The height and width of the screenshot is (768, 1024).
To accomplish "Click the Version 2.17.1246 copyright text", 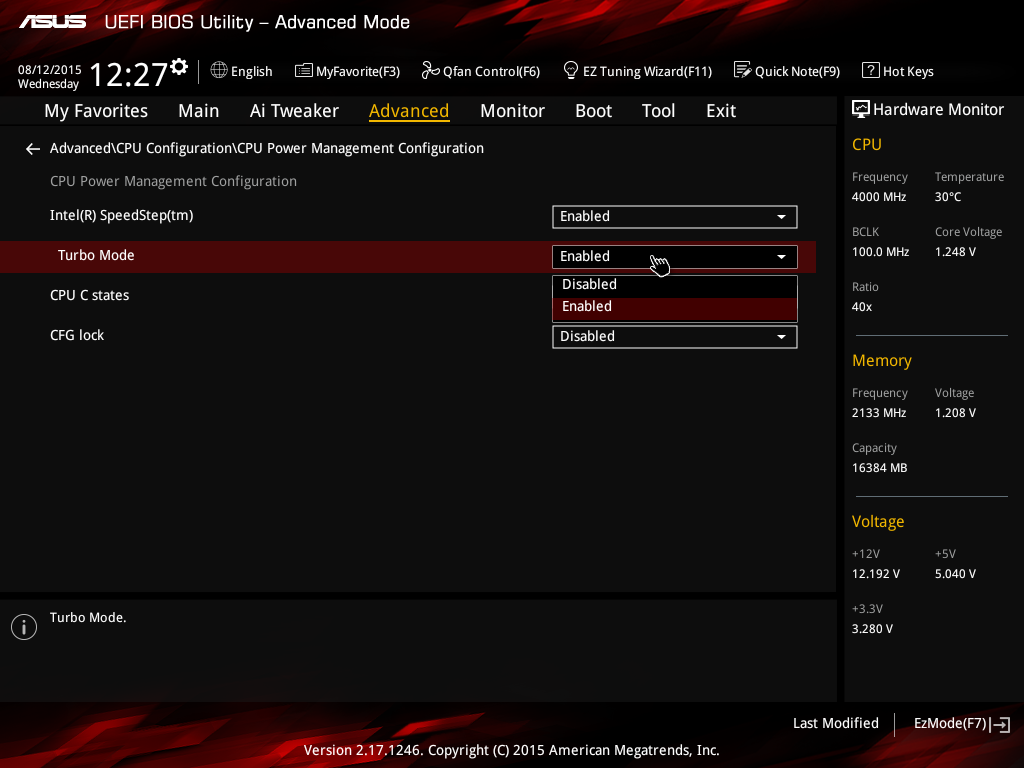I will 511,750.
